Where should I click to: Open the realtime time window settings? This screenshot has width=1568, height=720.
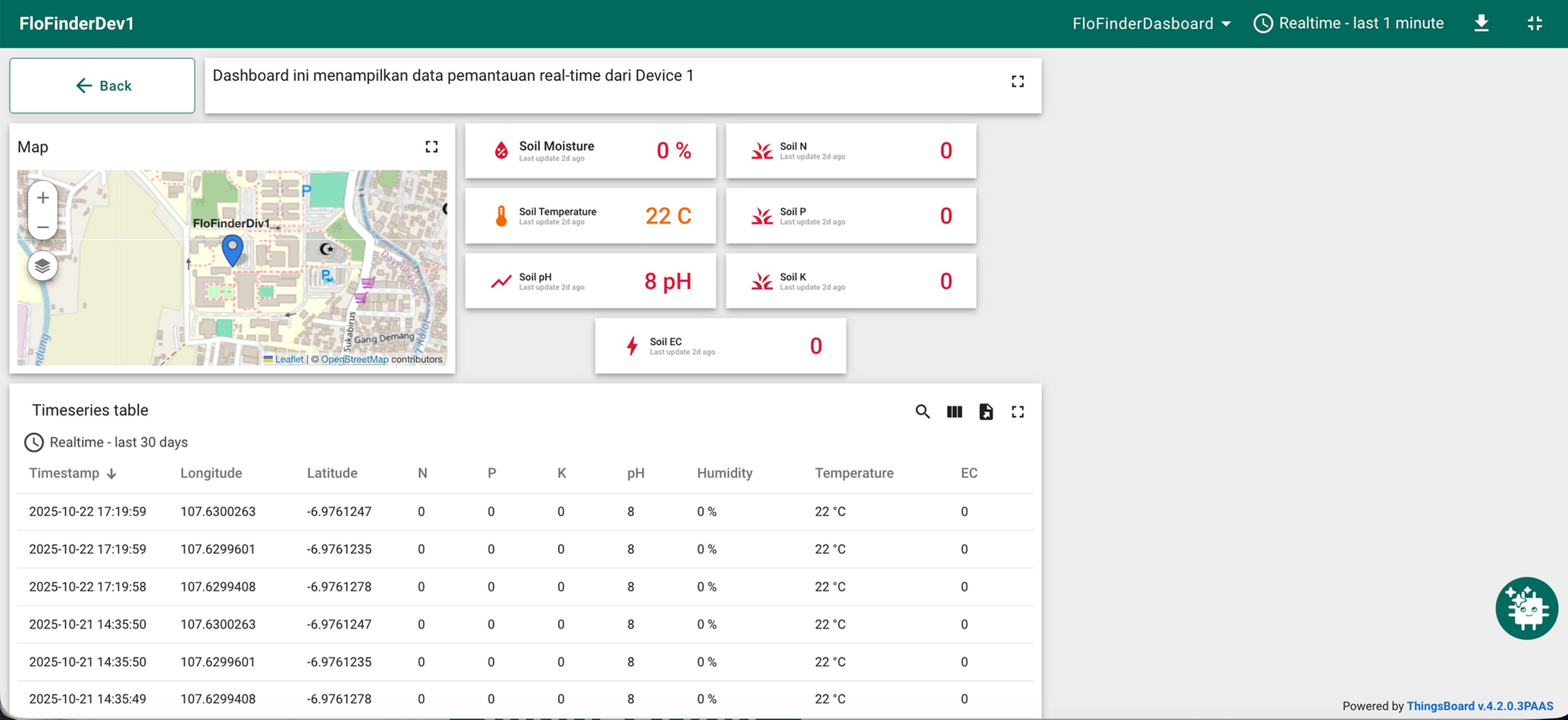tap(1348, 23)
